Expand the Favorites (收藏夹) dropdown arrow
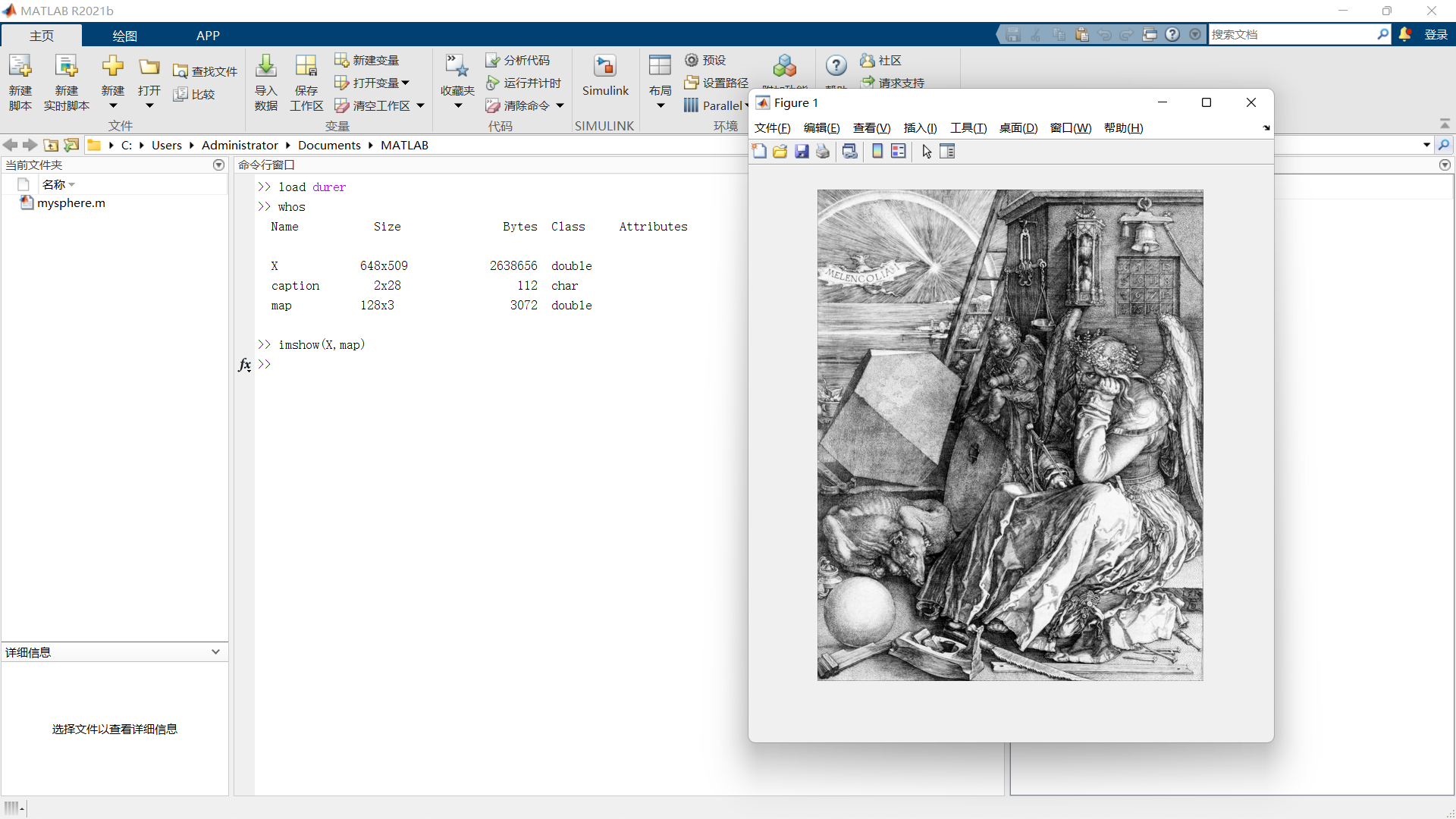This screenshot has width=1456, height=819. coord(458,105)
